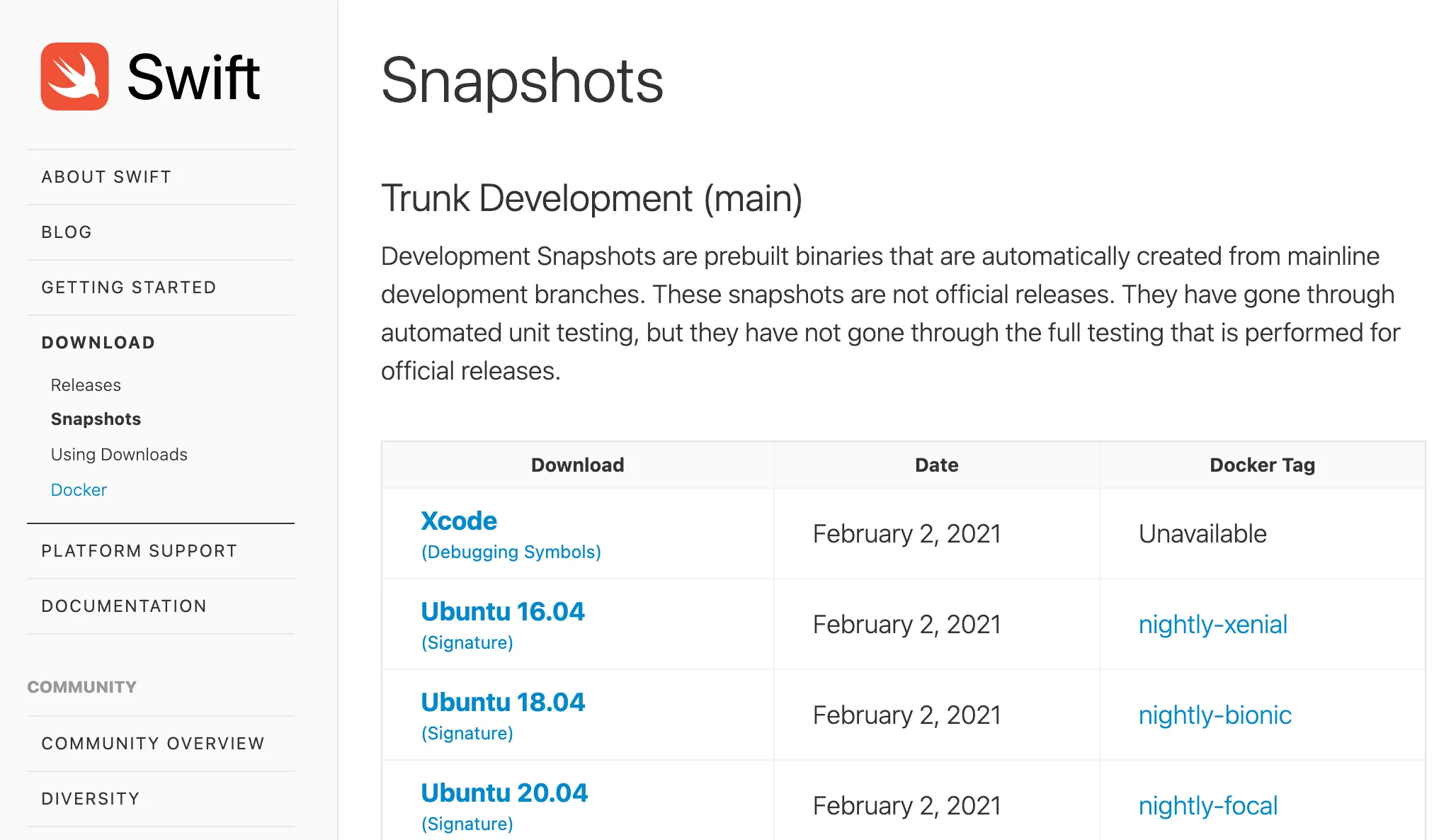The image size is (1456, 840).
Task: Click the Using Downloads link
Action: [x=118, y=454]
